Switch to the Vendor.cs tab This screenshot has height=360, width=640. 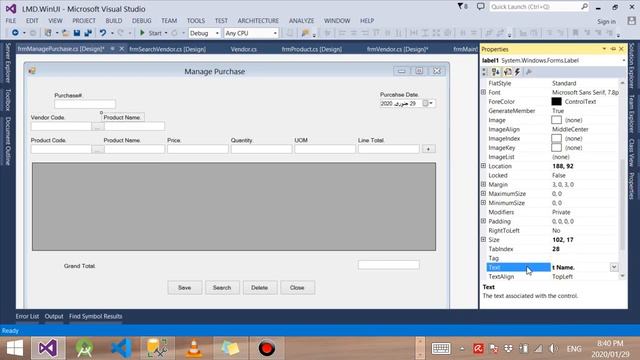coord(244,49)
